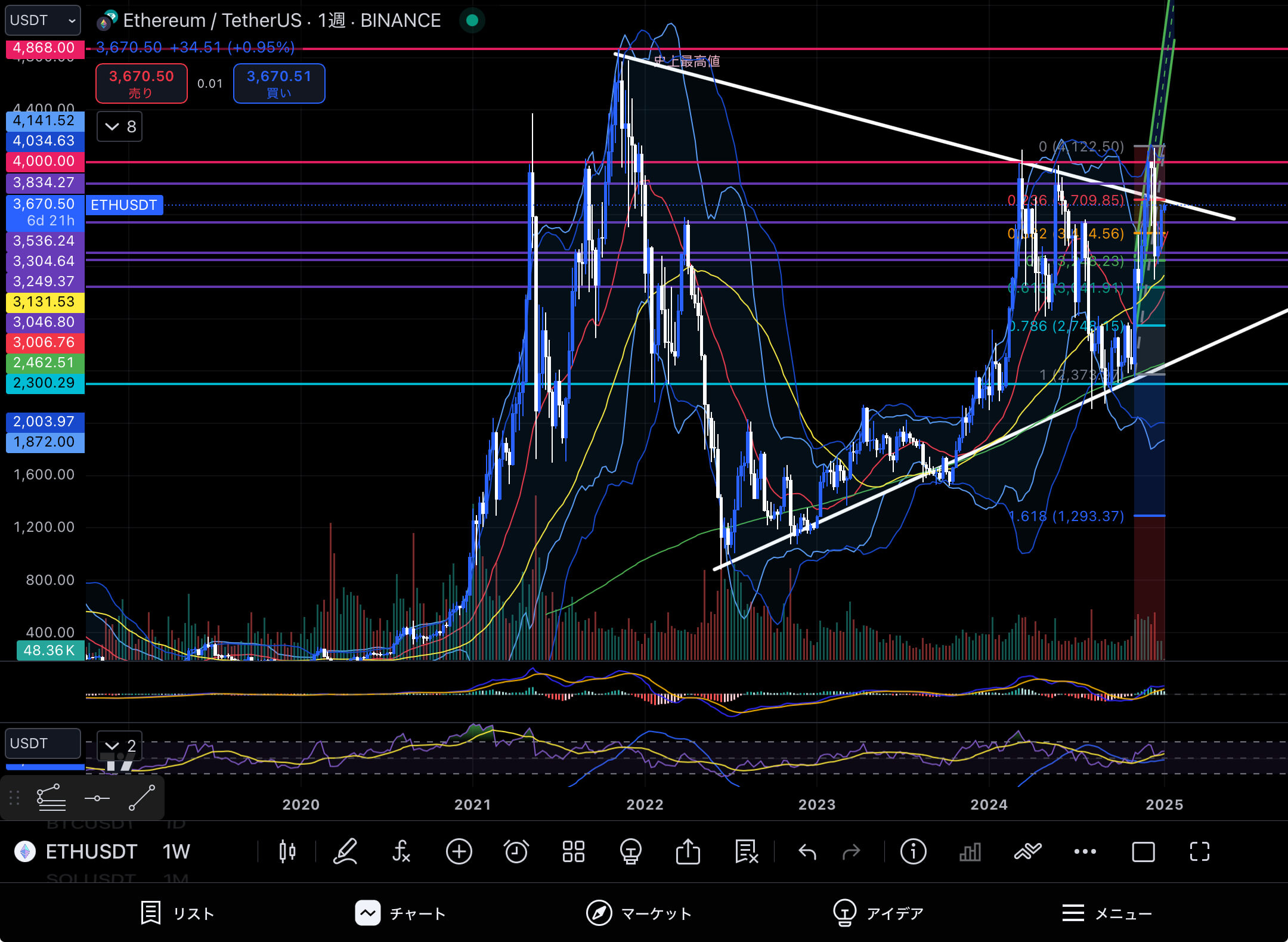The image size is (1288, 942).
Task: Tap the 1,872.00 light blue price label
Action: tap(45, 442)
